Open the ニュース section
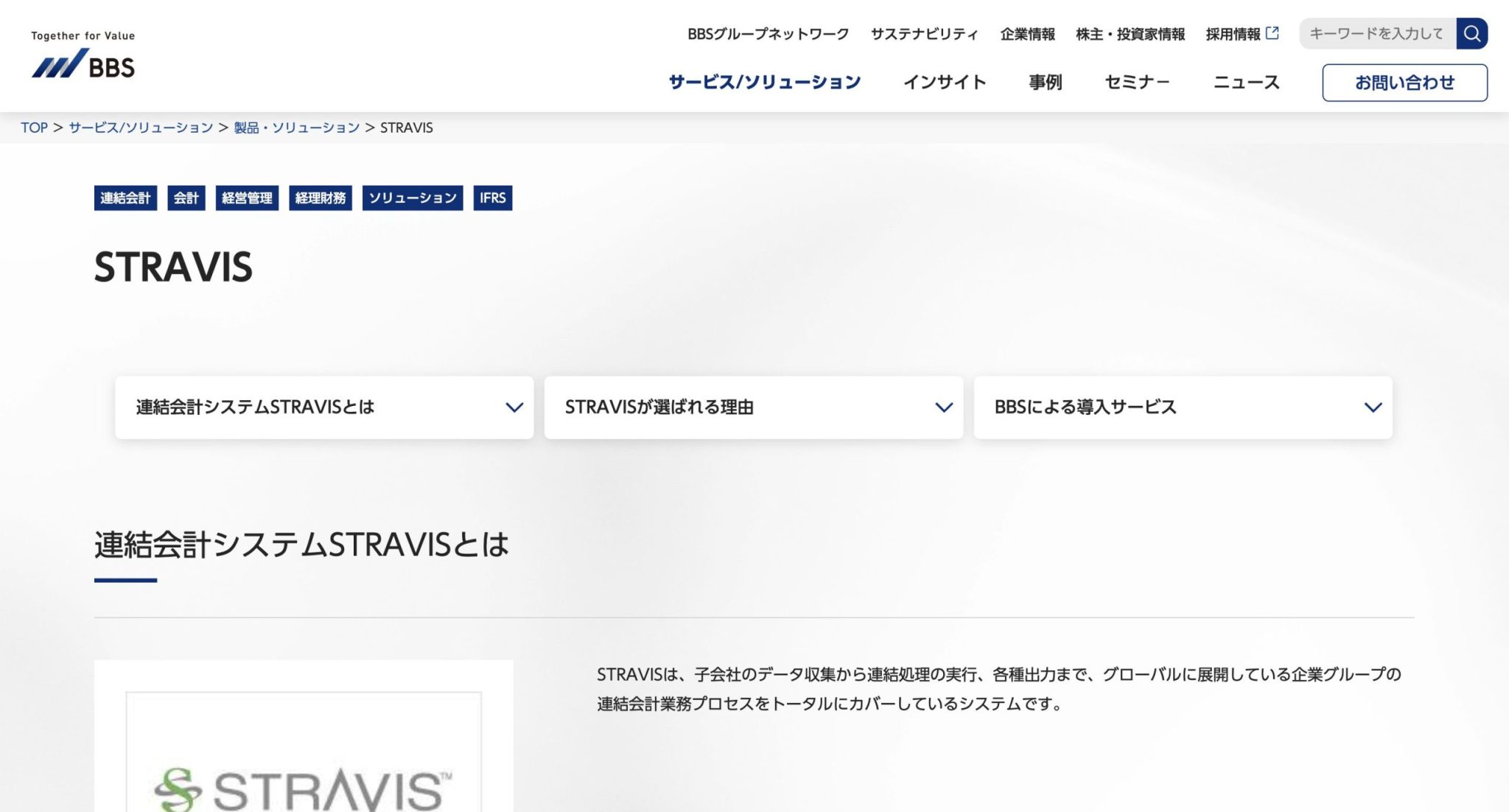Viewport: 1509px width, 812px height. [1246, 82]
